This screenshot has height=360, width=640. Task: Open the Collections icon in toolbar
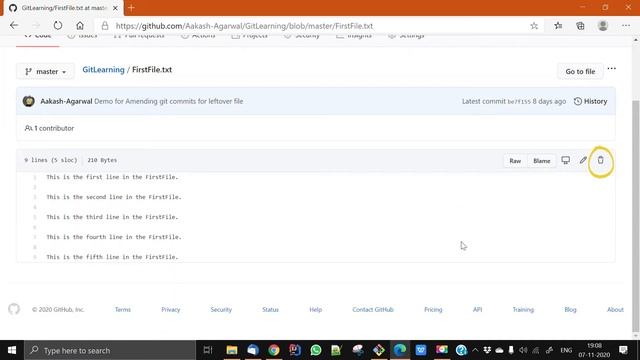(x=580, y=26)
